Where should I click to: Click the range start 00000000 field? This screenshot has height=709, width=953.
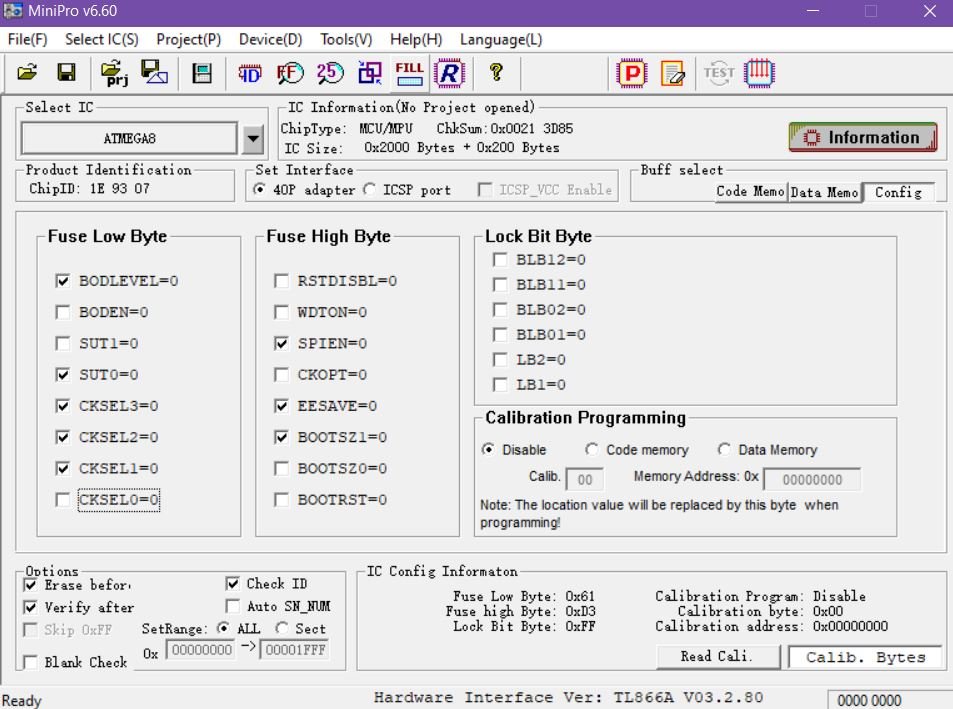[x=201, y=650]
